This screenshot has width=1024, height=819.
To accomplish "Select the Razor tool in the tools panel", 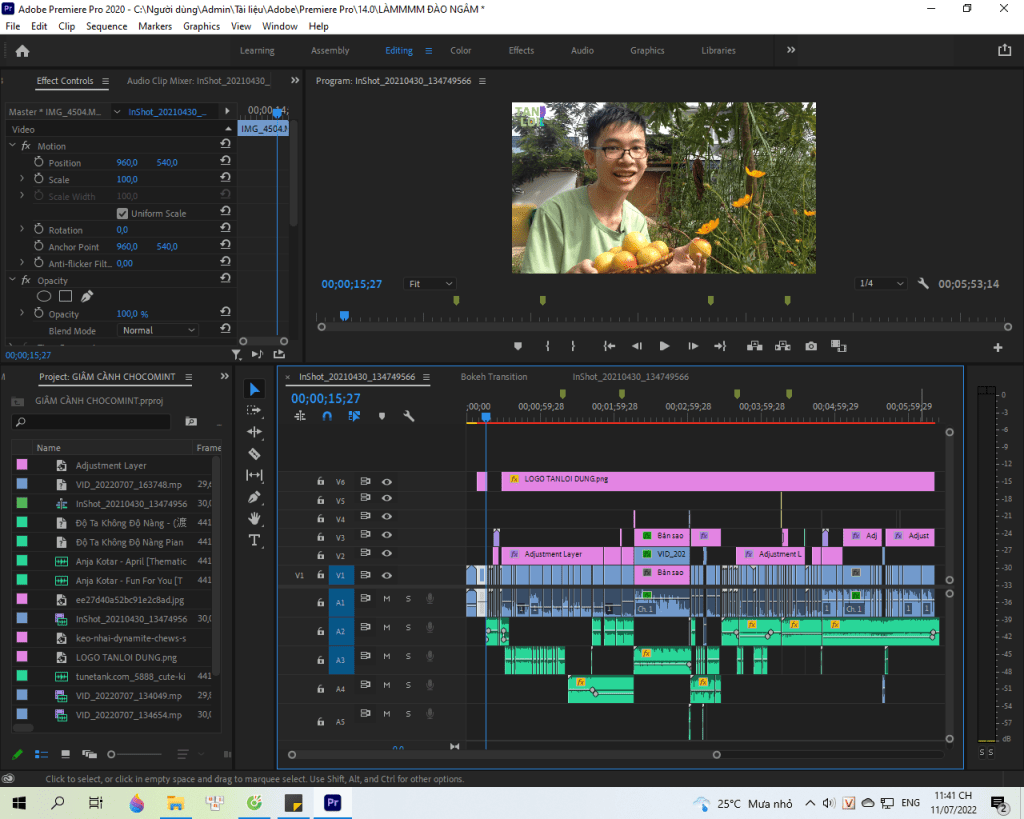I will click(254, 453).
